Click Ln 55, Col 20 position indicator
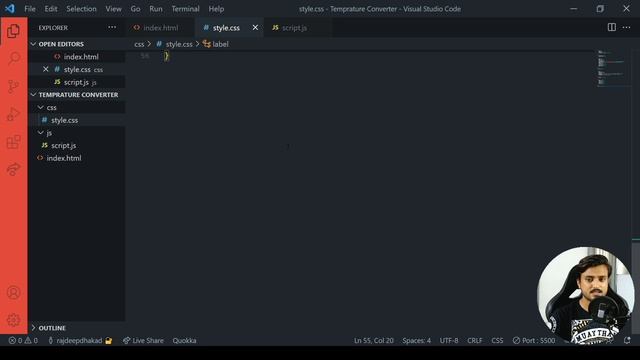The width and height of the screenshot is (640, 360). click(373, 340)
